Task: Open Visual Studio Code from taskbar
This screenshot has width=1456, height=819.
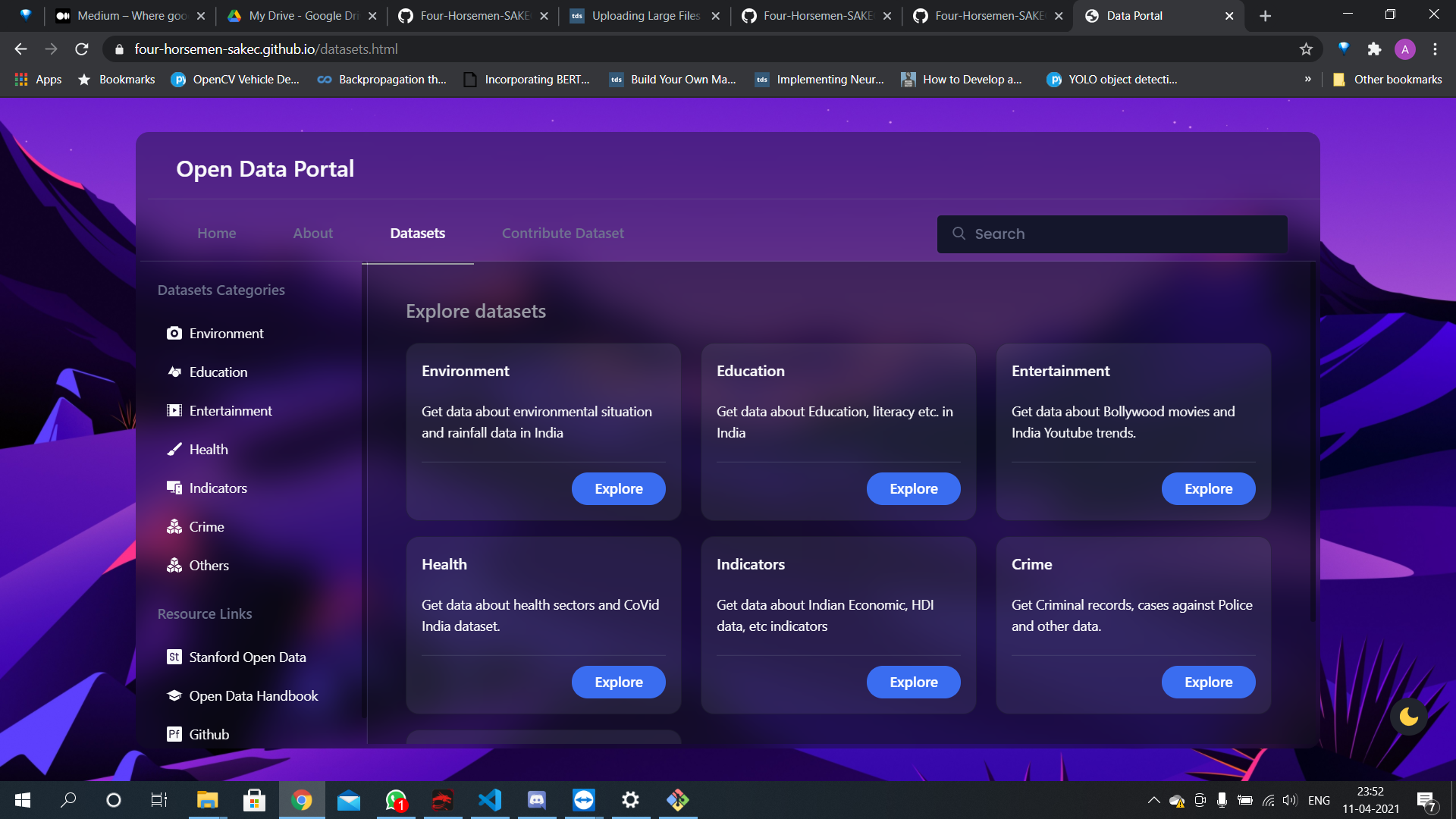Action: (490, 800)
